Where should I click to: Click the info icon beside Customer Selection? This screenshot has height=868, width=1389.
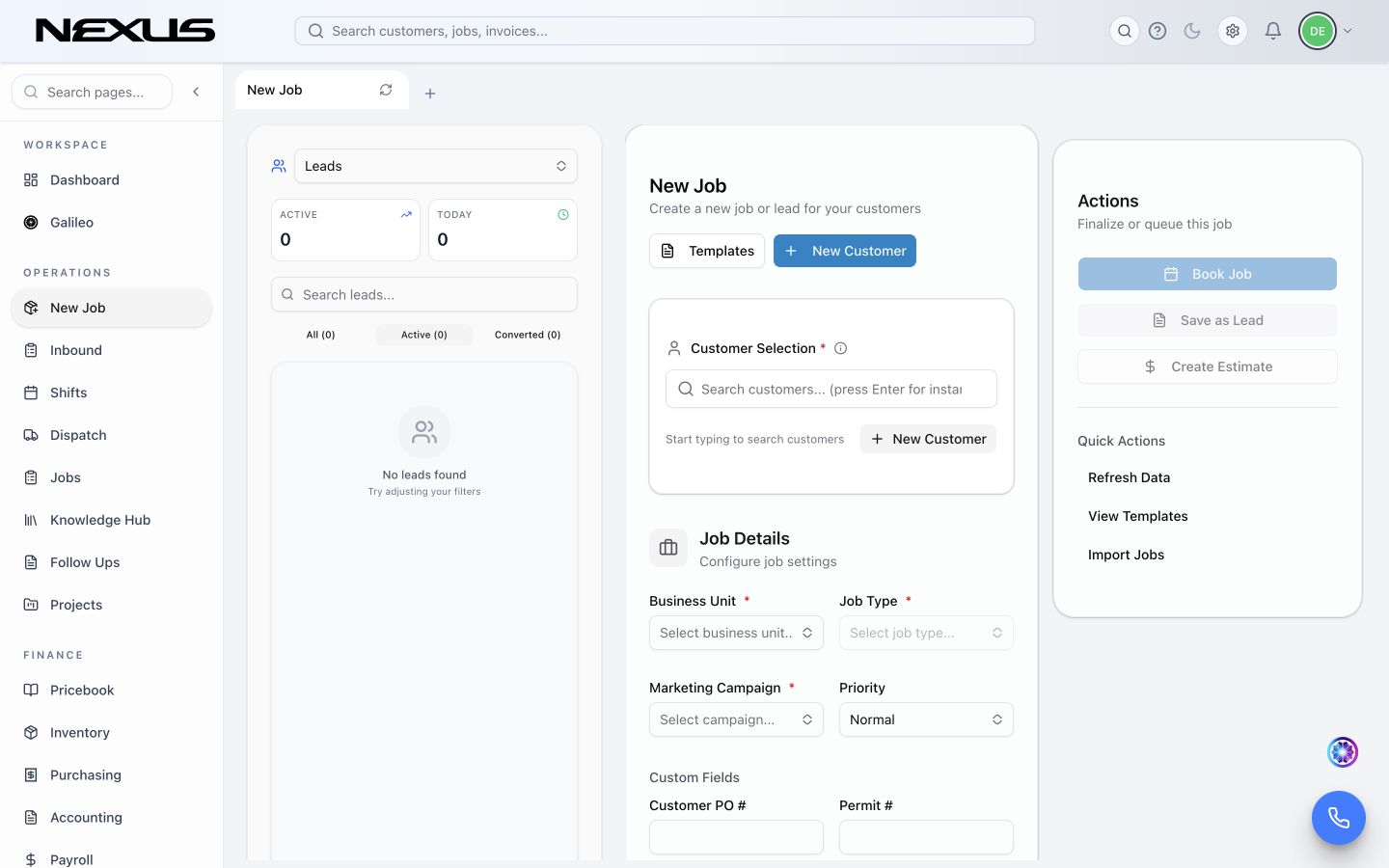pyautogui.click(x=840, y=348)
